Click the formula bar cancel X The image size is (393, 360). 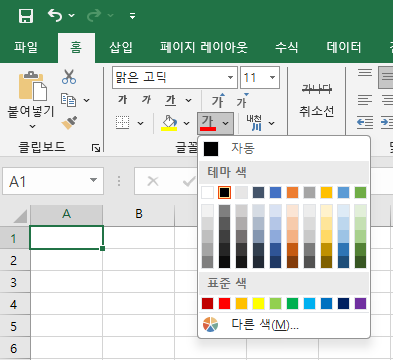[153, 181]
